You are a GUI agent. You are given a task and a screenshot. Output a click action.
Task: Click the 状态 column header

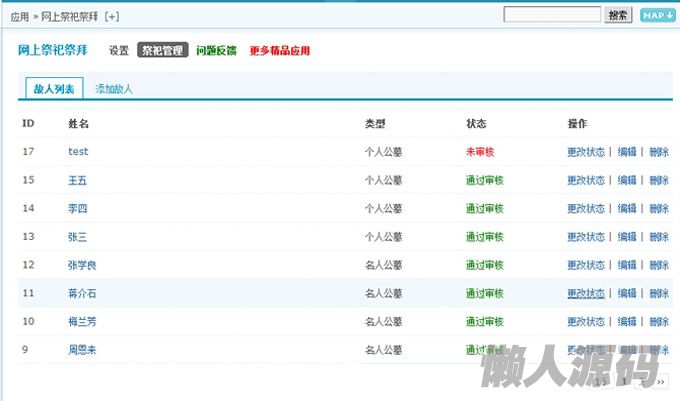[x=476, y=124]
